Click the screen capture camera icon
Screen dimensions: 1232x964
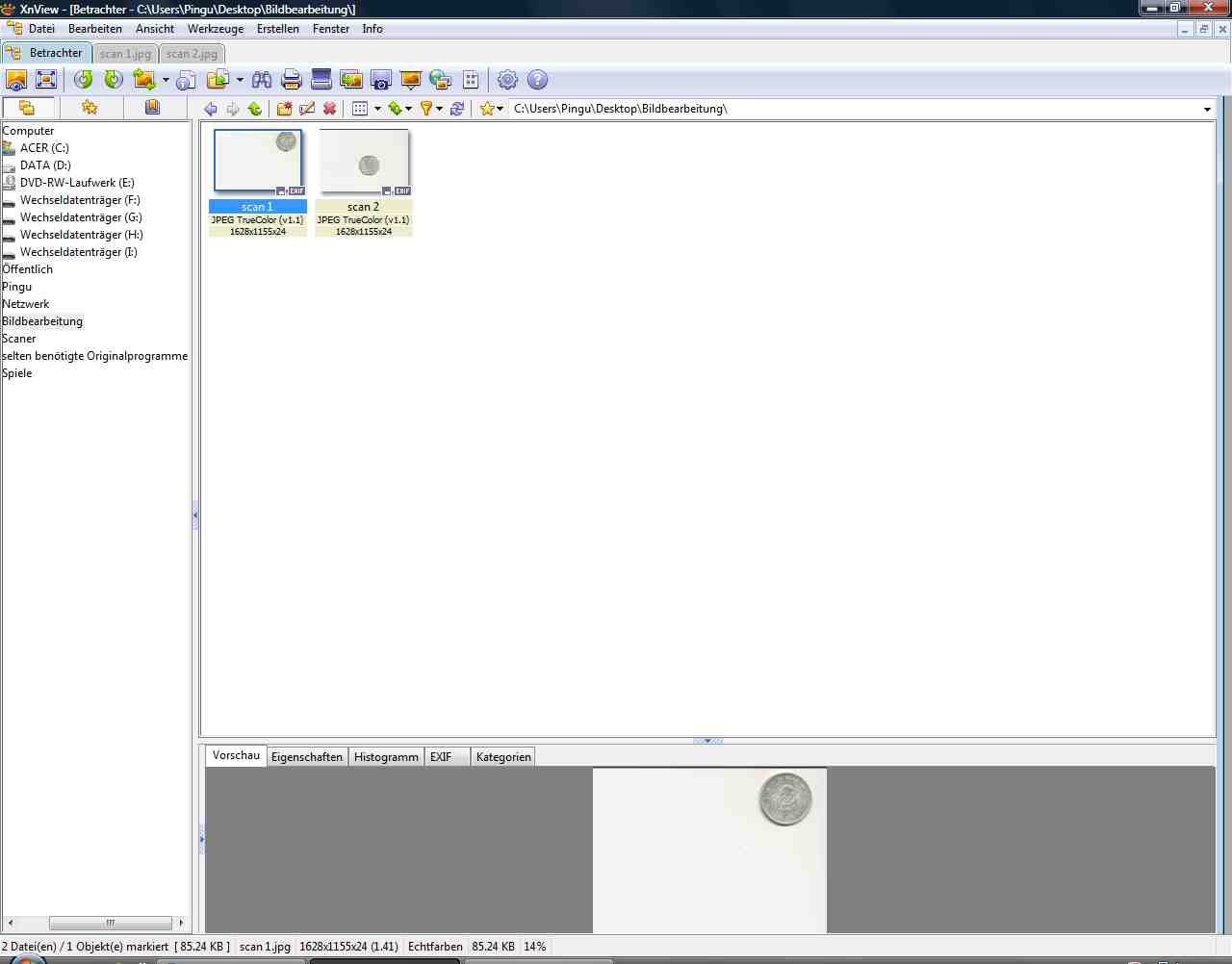[x=381, y=80]
